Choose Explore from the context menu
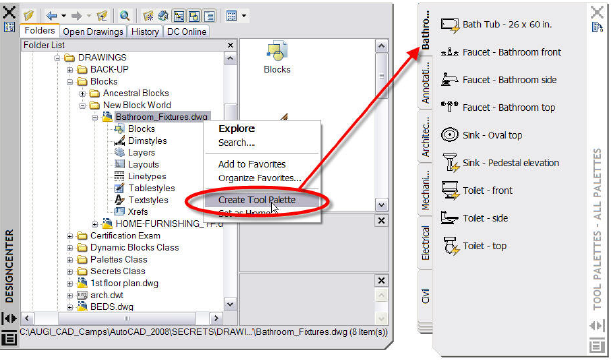The image size is (612, 360). [x=237, y=128]
